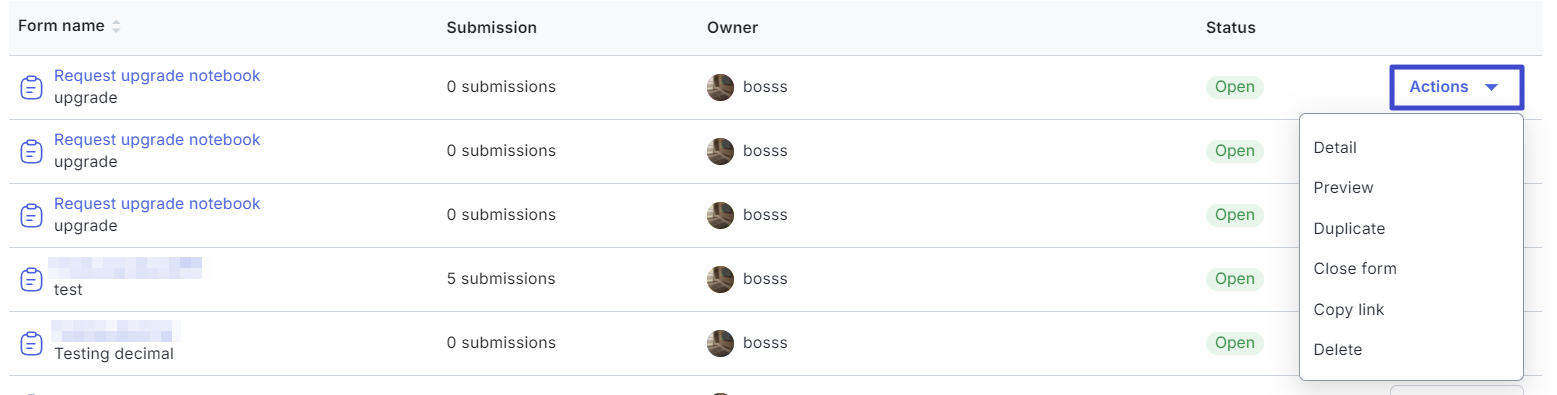Click the owner avatar in the Testing decimal row
Viewport: 1557px width, 395px height.
720,343
